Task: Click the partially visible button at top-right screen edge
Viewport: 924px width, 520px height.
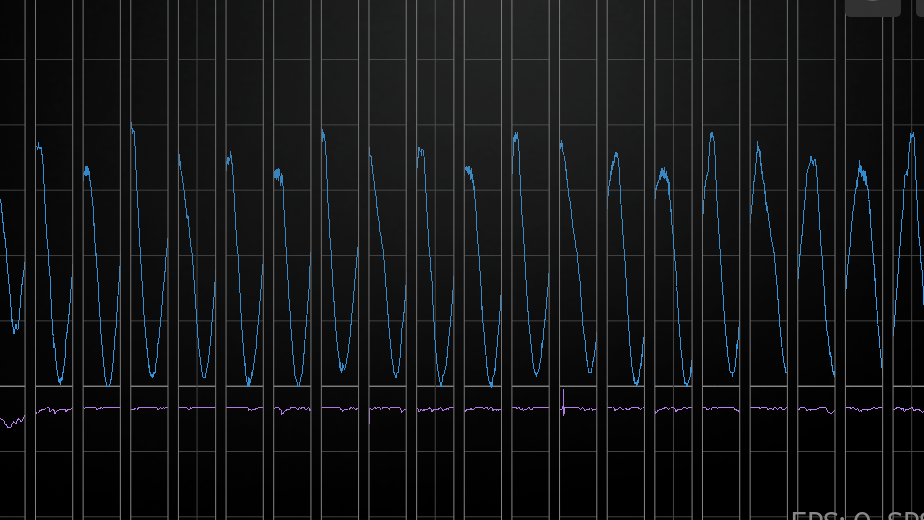Action: (872, 6)
